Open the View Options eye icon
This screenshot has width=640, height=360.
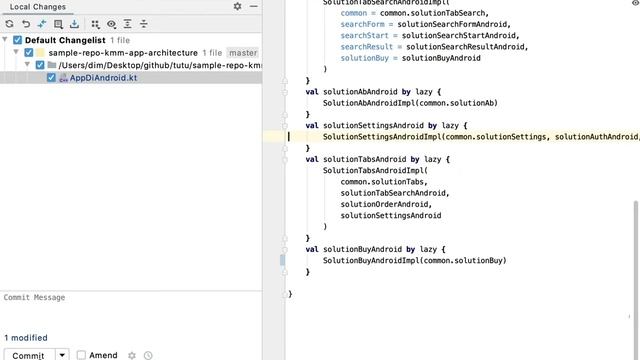tap(111, 24)
